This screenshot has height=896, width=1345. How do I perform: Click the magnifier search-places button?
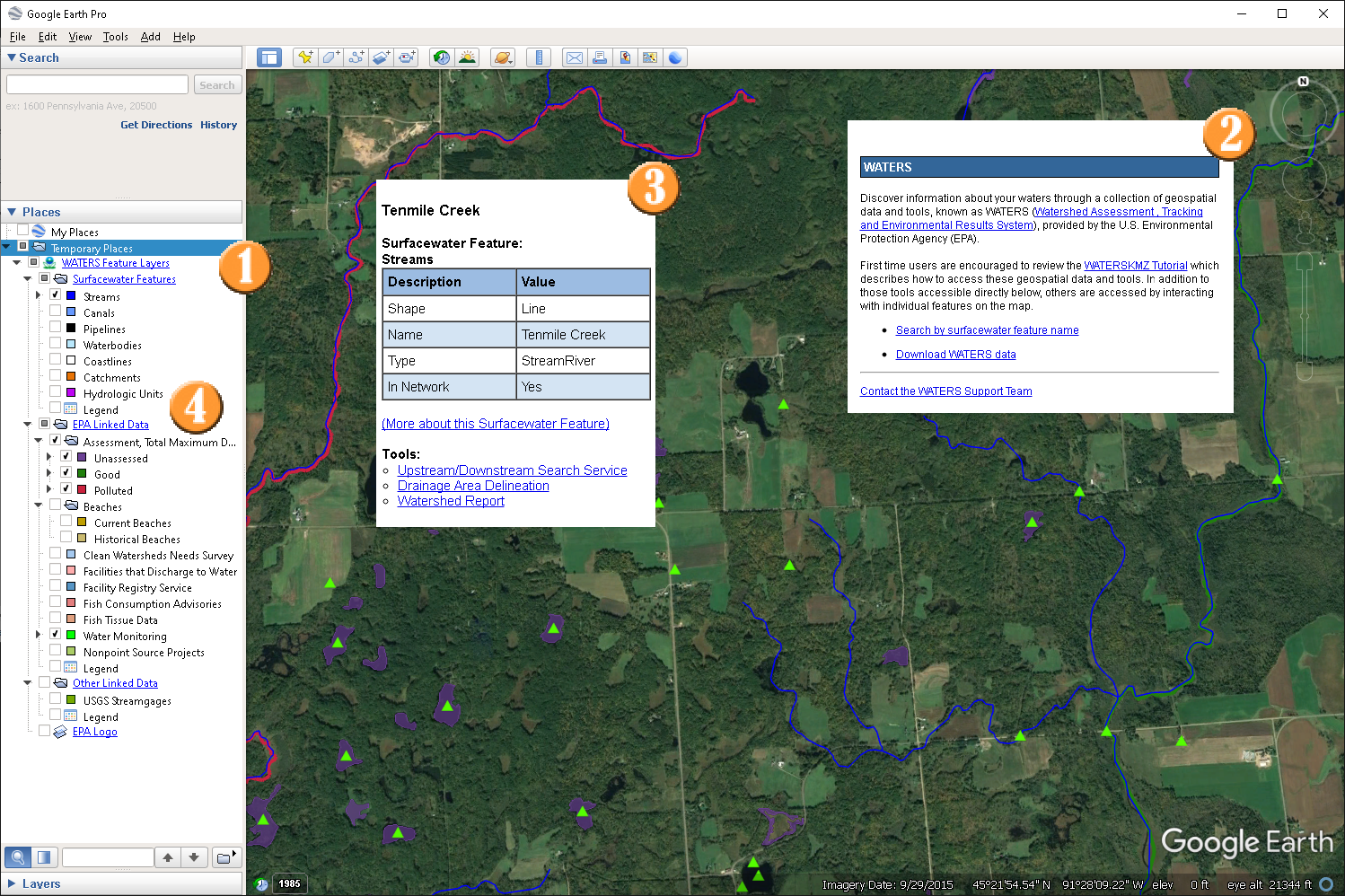18,856
